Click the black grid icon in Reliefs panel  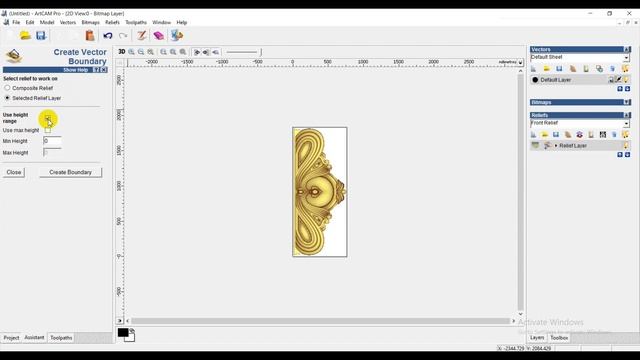(x=603, y=134)
